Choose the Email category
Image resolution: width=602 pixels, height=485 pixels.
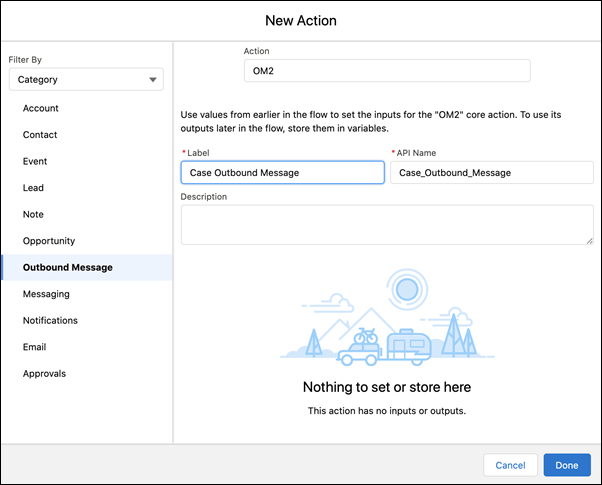(35, 347)
